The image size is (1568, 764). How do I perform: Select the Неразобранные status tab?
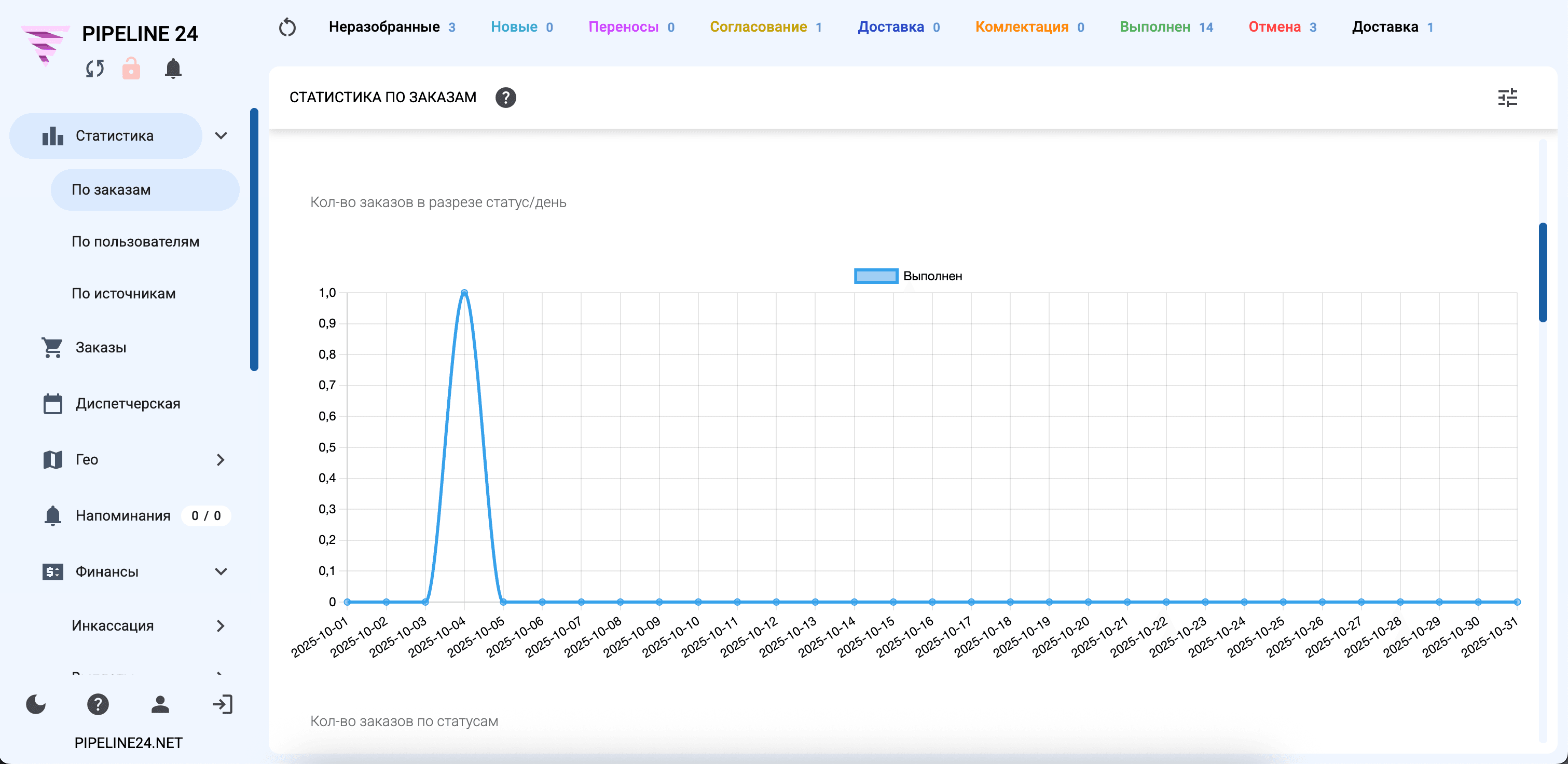(391, 28)
